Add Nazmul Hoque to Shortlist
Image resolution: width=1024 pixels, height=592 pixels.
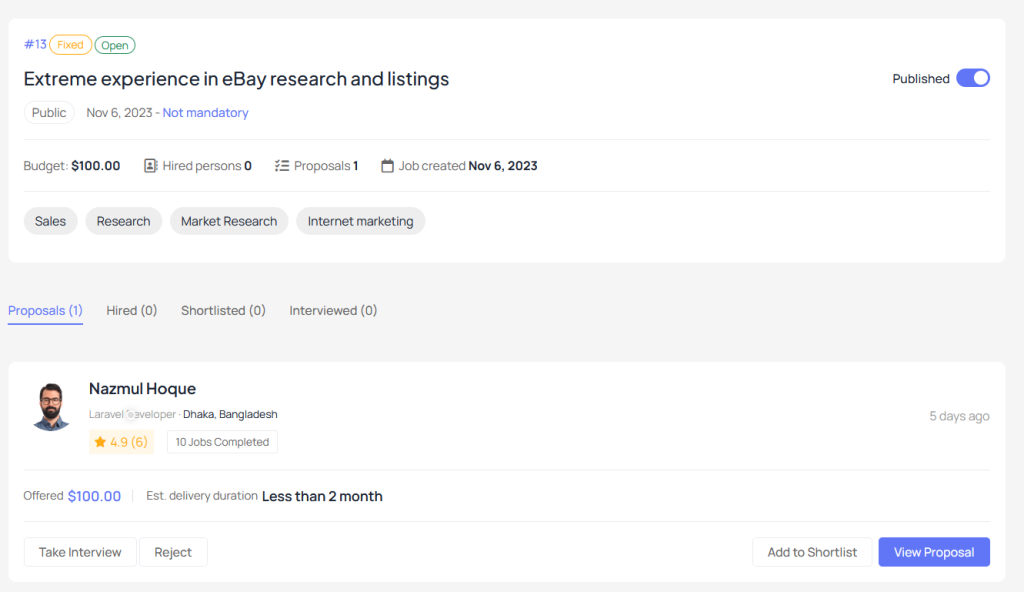[812, 552]
